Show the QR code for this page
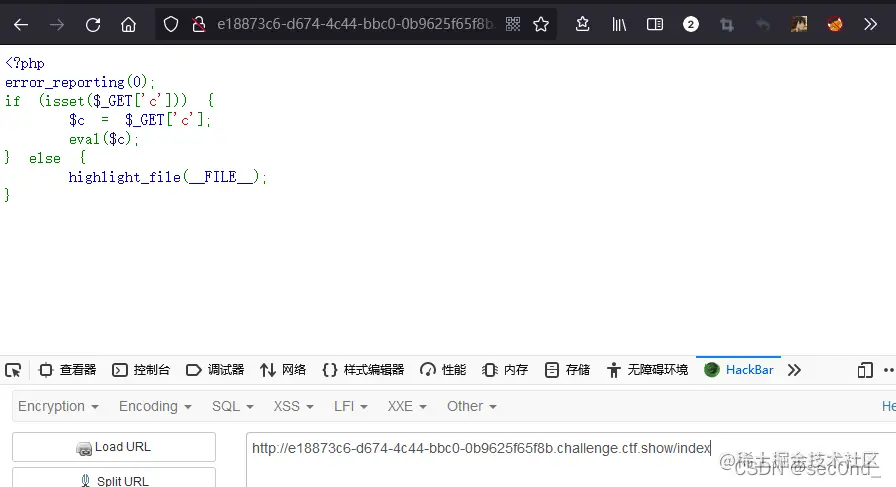The height and width of the screenshot is (487, 896). coord(513,24)
